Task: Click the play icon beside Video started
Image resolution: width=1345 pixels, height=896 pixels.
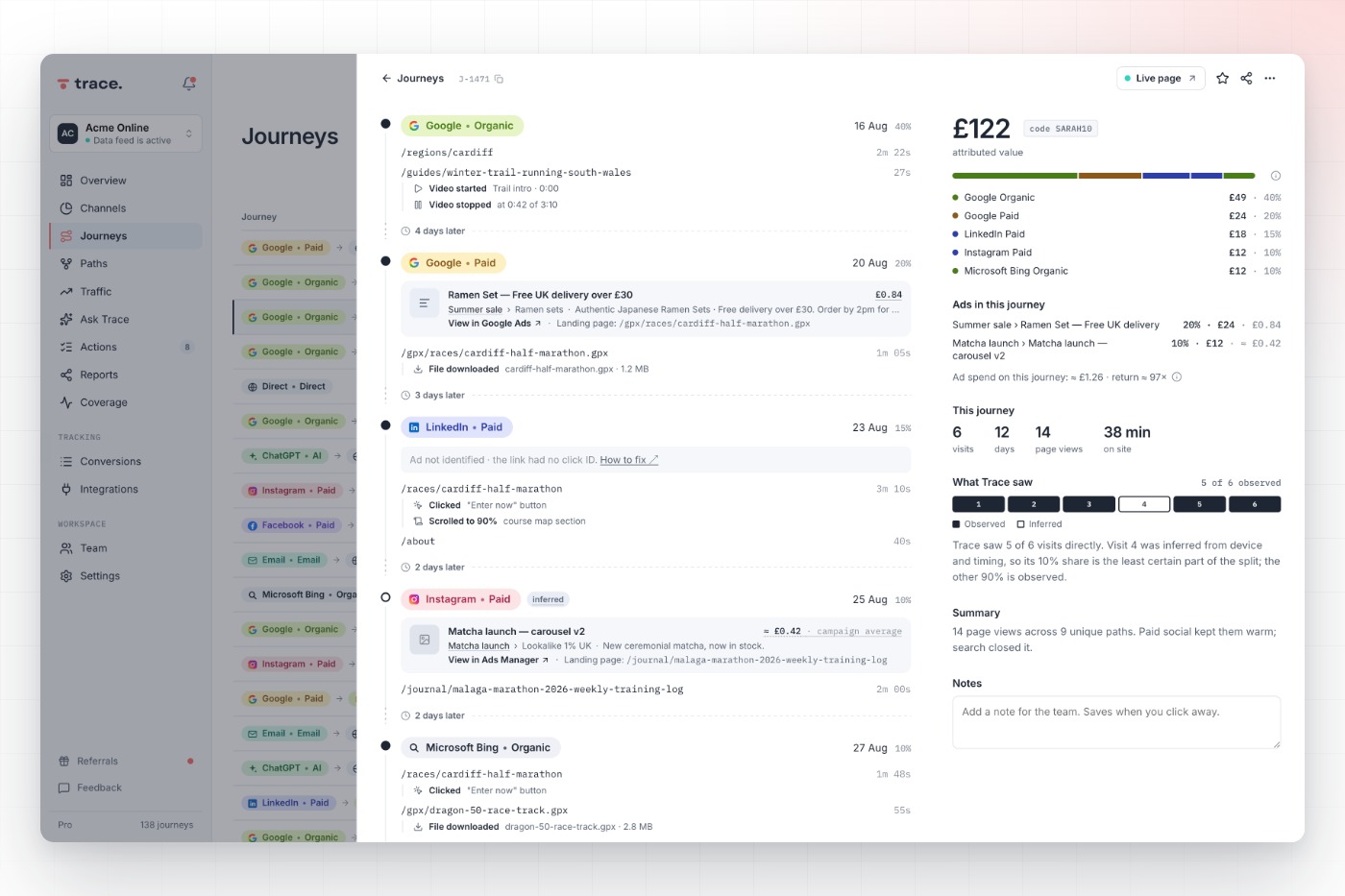Action: (x=418, y=189)
